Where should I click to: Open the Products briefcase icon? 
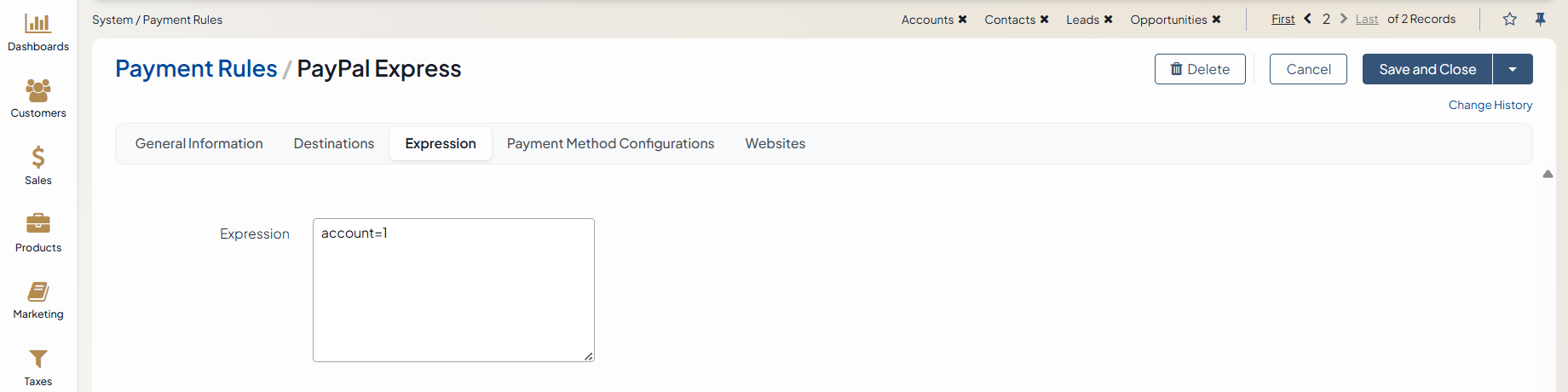click(x=37, y=223)
